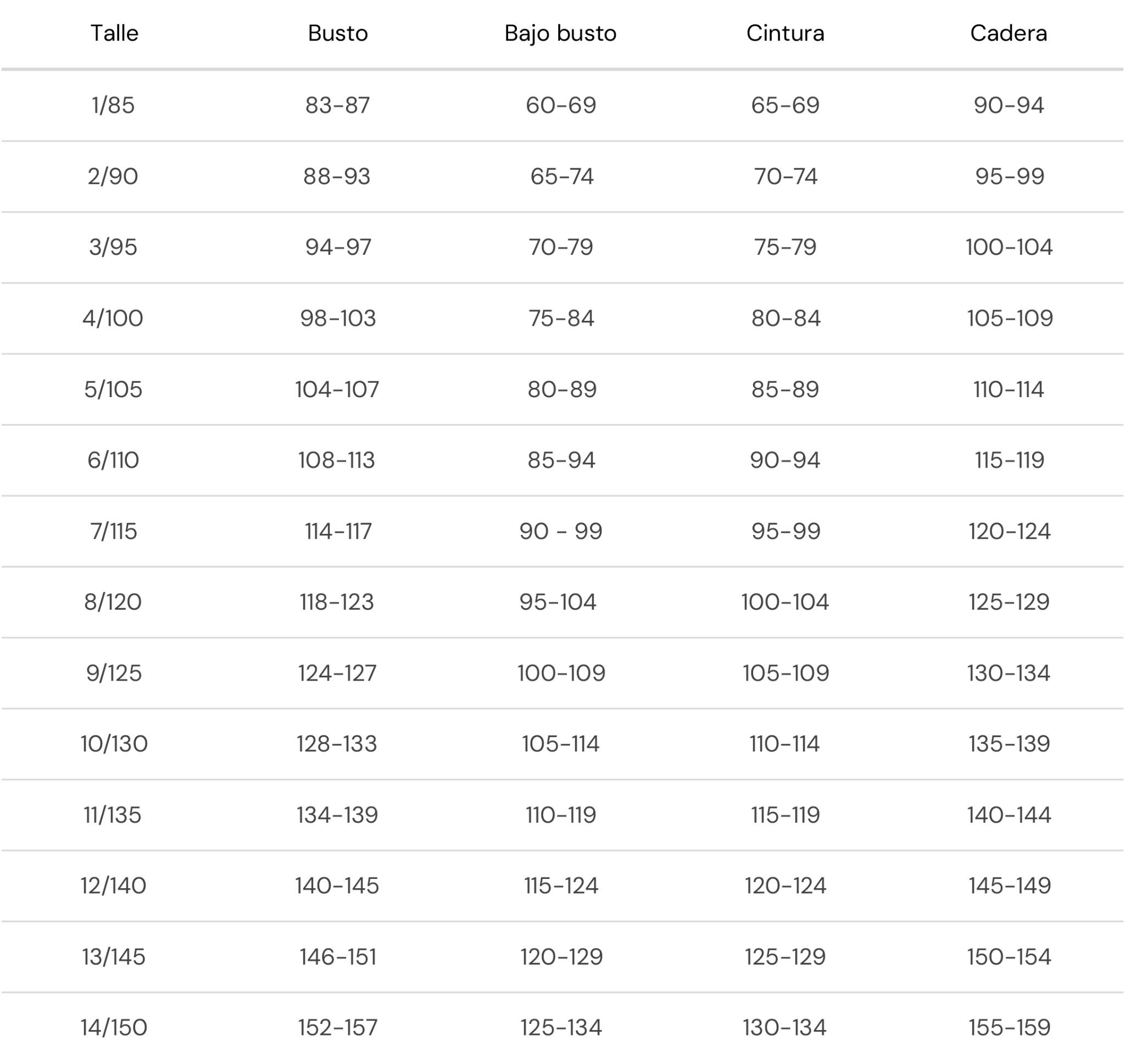Click the Busto column header
The image size is (1125, 1064).
pos(338,34)
